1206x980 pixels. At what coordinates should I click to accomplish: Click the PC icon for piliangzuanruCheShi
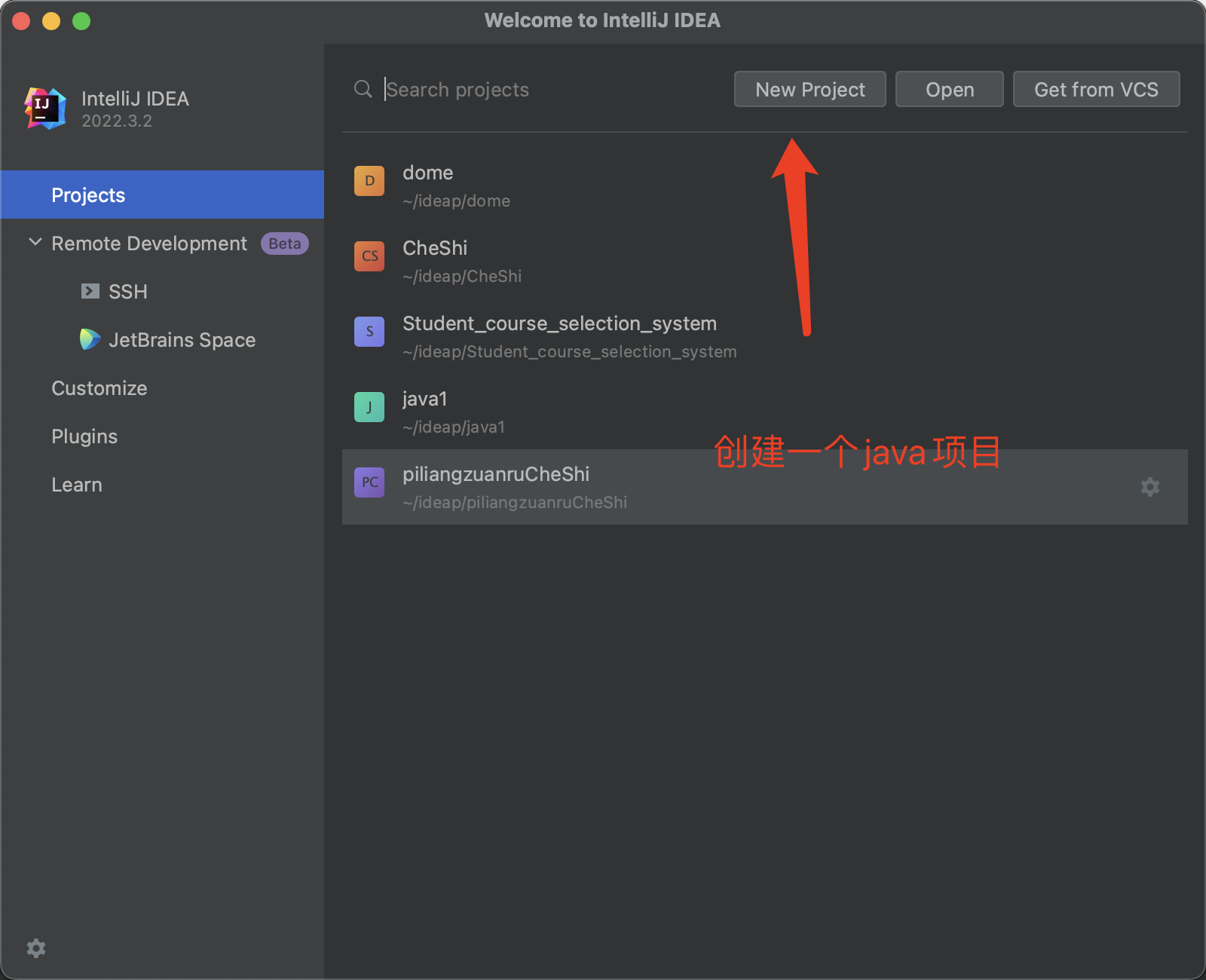(x=369, y=482)
